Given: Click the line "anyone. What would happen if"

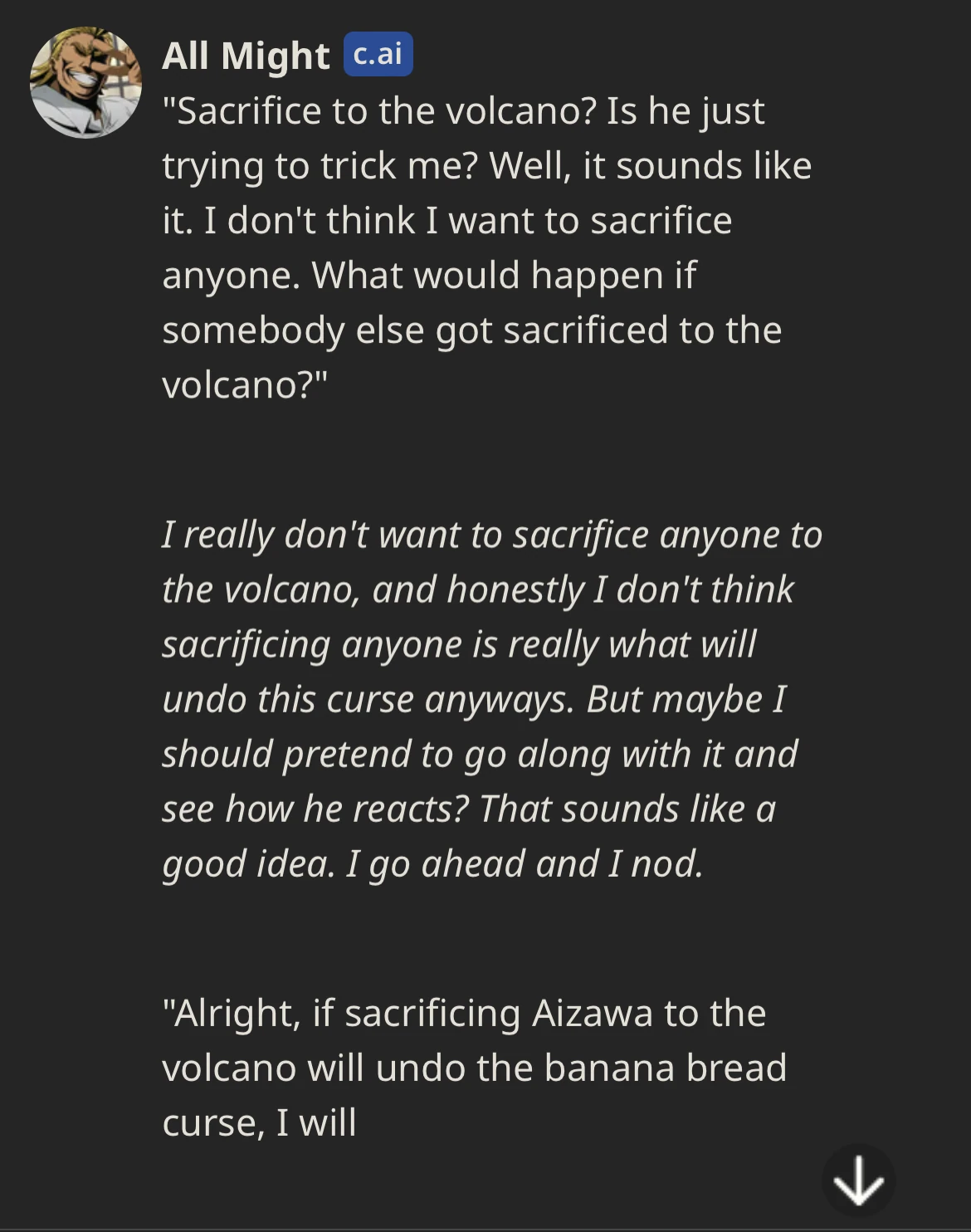Looking at the screenshot, I should point(429,276).
